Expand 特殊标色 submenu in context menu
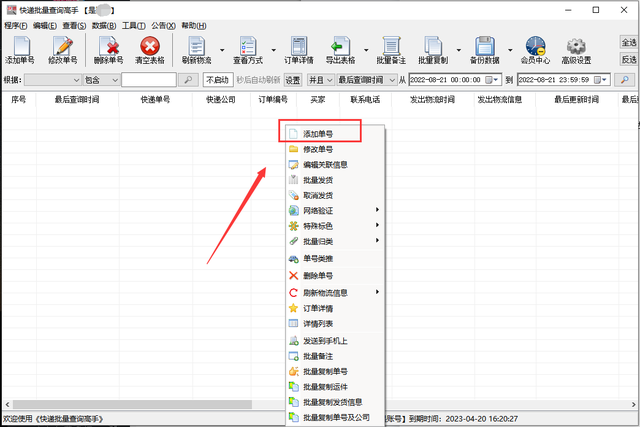 [x=335, y=226]
